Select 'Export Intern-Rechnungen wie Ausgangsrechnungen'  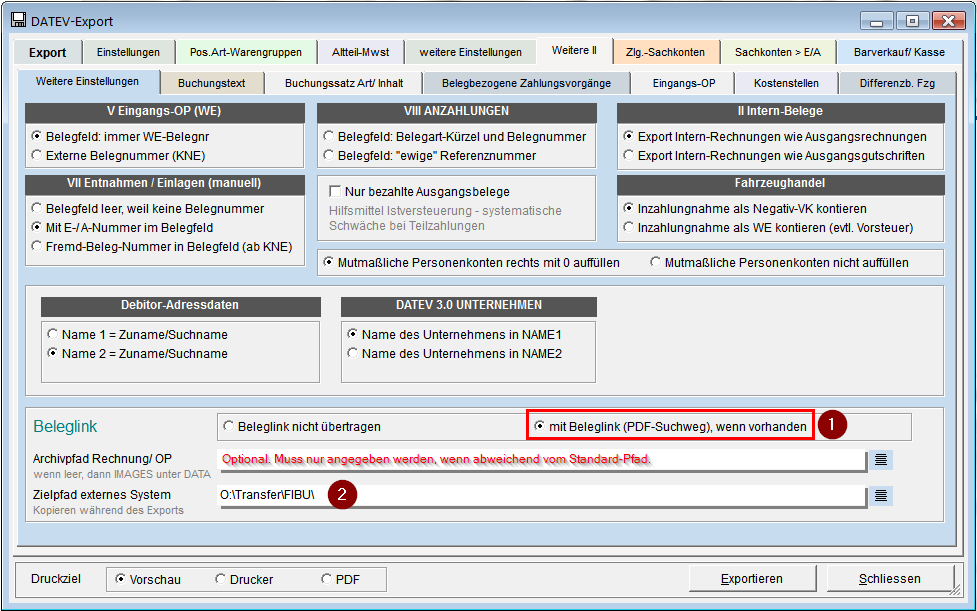click(775, 136)
